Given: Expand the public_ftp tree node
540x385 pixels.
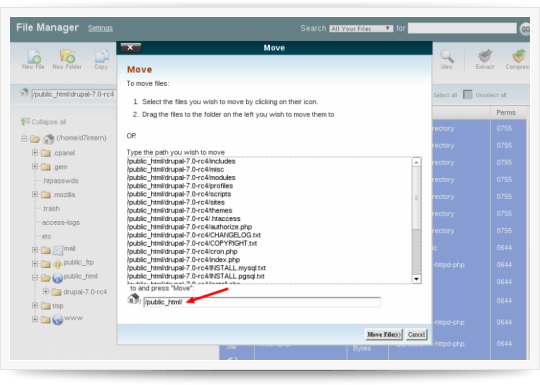Looking at the screenshot, I should [35, 264].
